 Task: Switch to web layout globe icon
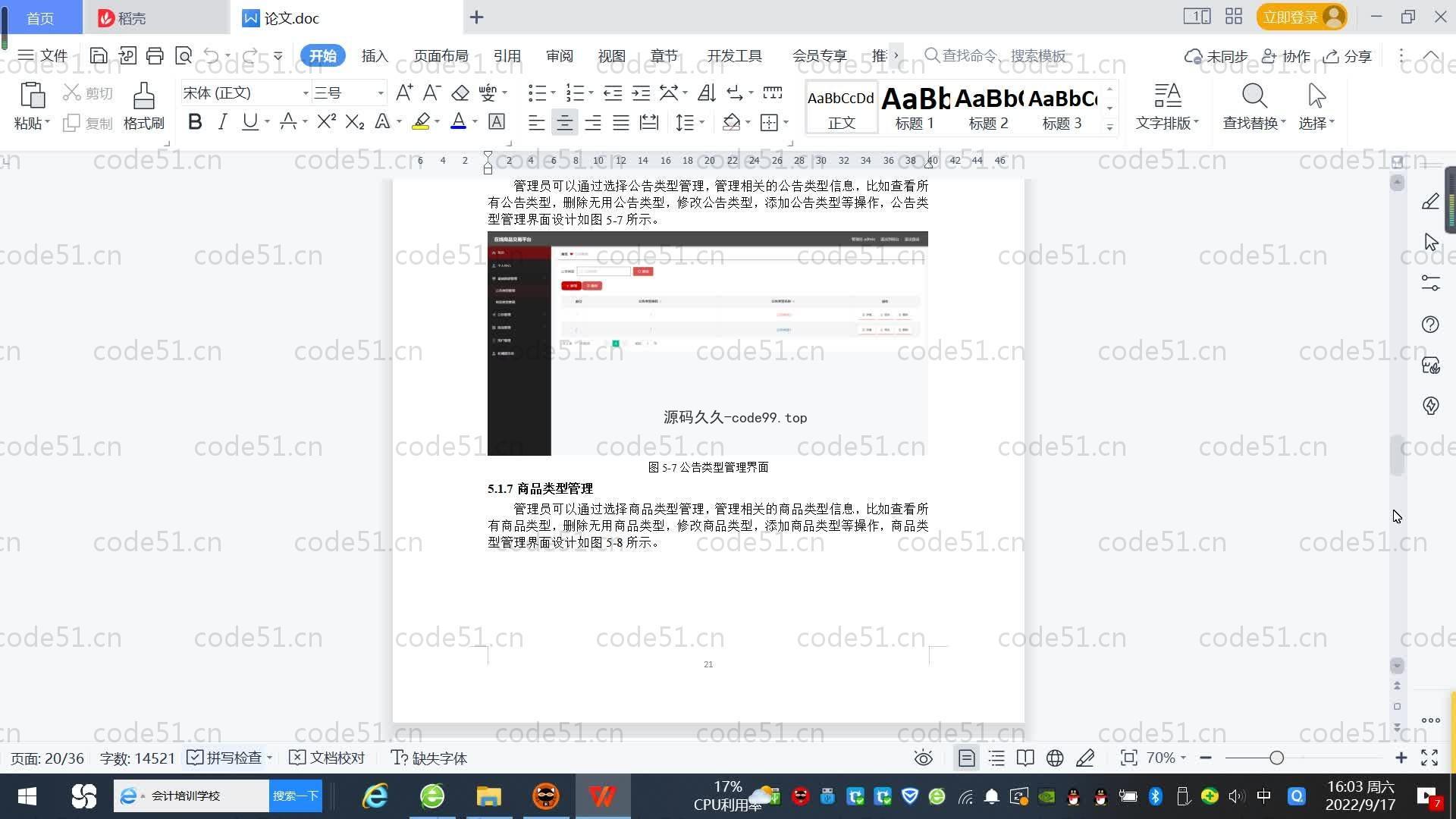pyautogui.click(x=1055, y=758)
